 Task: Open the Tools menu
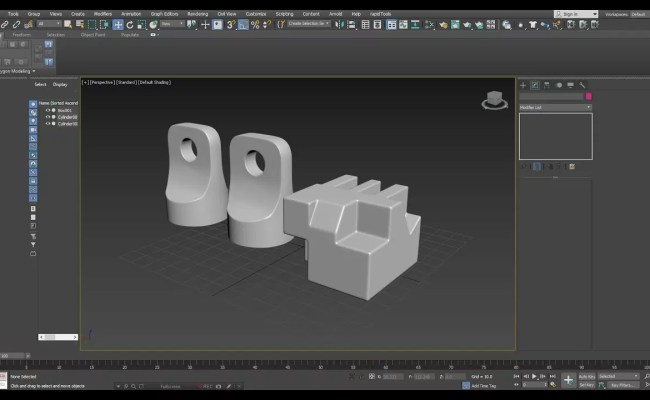pos(13,14)
